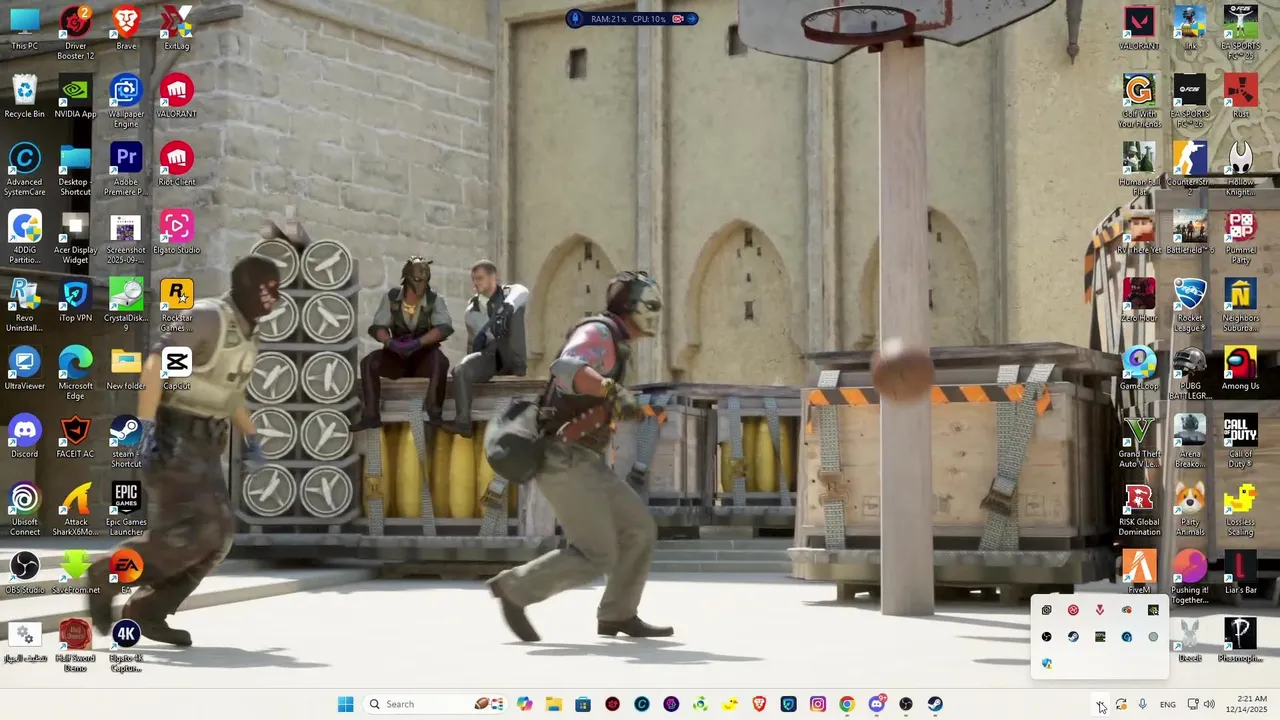The image size is (1280, 720).
Task: Open RISK Global Domination shortcut
Action: [x=1139, y=509]
